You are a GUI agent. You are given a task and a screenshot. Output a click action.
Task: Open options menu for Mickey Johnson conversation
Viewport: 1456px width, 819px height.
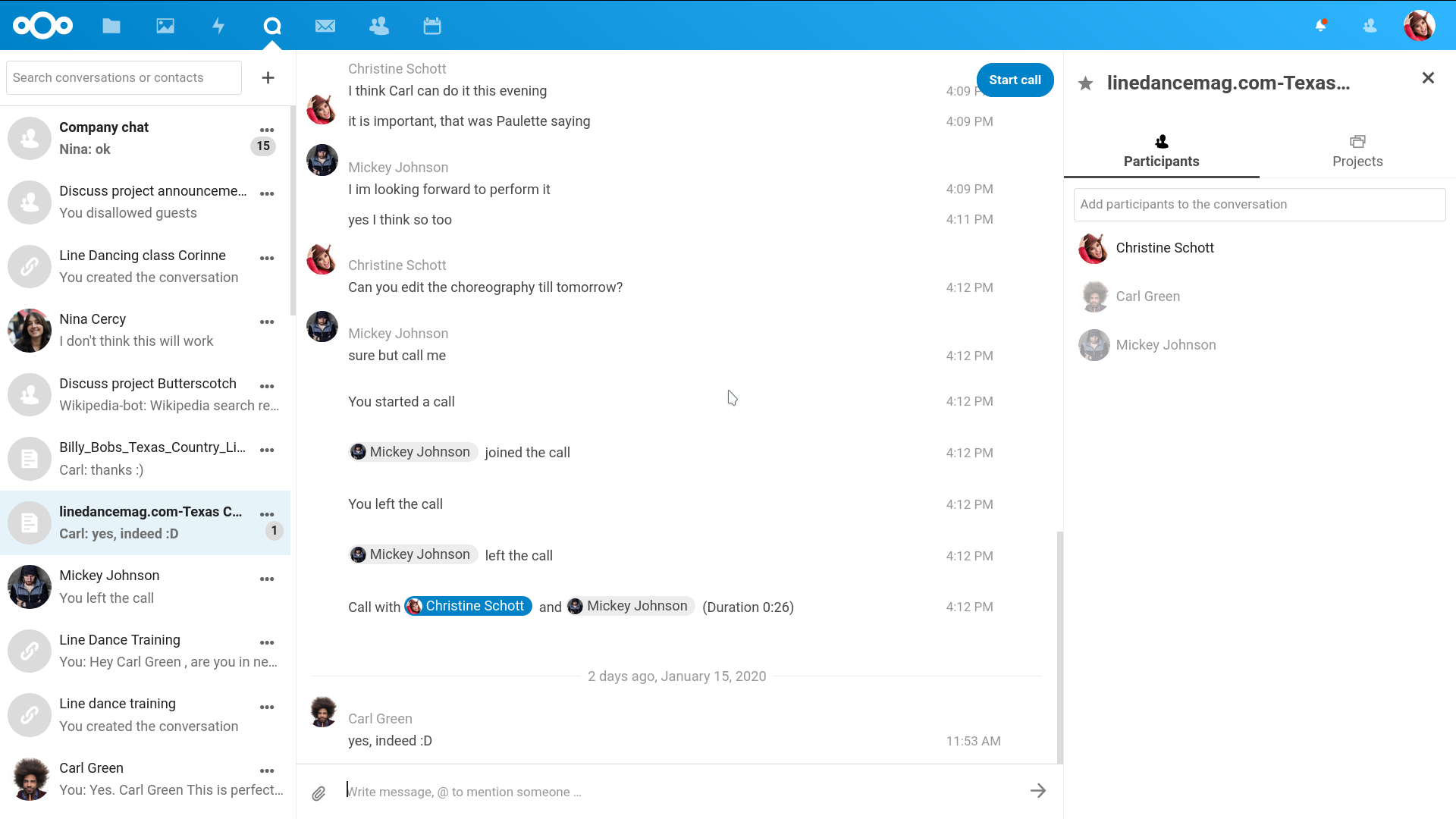(x=266, y=579)
